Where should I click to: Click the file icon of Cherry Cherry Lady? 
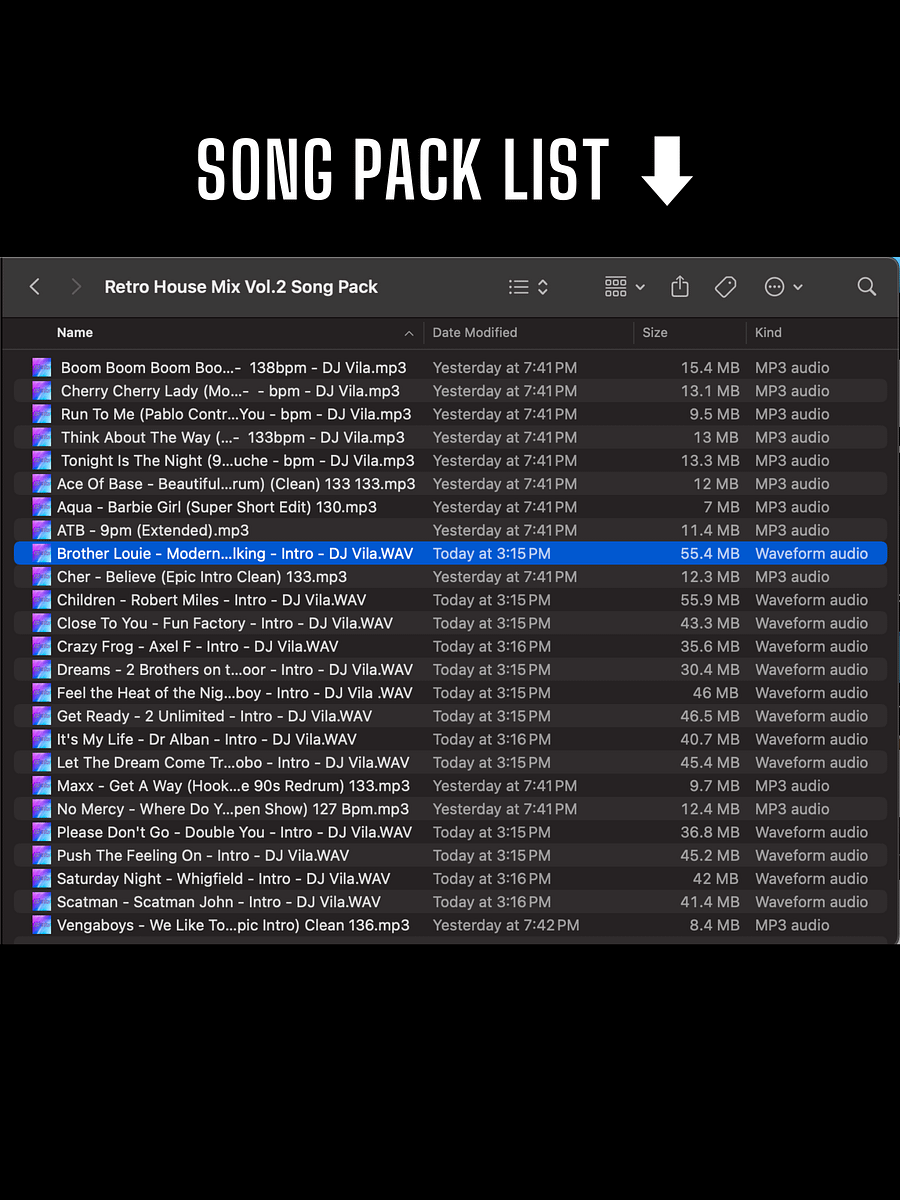click(x=41, y=391)
